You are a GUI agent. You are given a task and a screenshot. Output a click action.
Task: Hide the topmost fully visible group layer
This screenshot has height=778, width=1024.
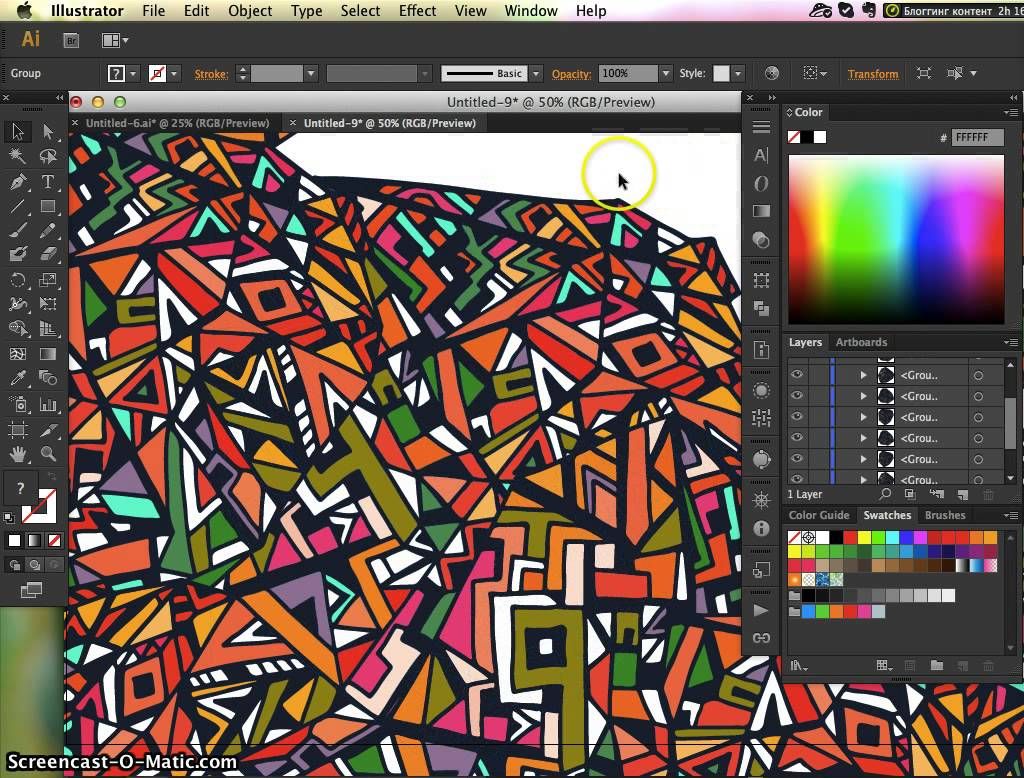click(x=797, y=375)
